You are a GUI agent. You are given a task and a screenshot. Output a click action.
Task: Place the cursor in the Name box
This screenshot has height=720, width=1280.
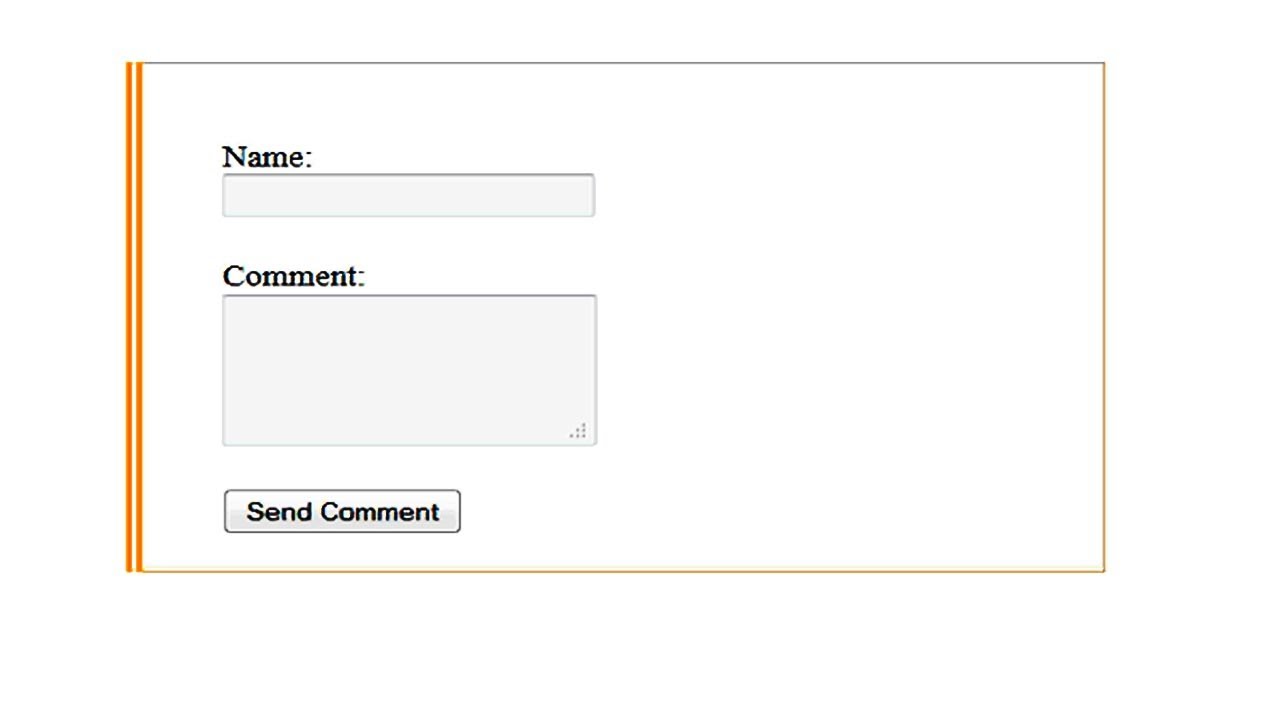coord(408,196)
